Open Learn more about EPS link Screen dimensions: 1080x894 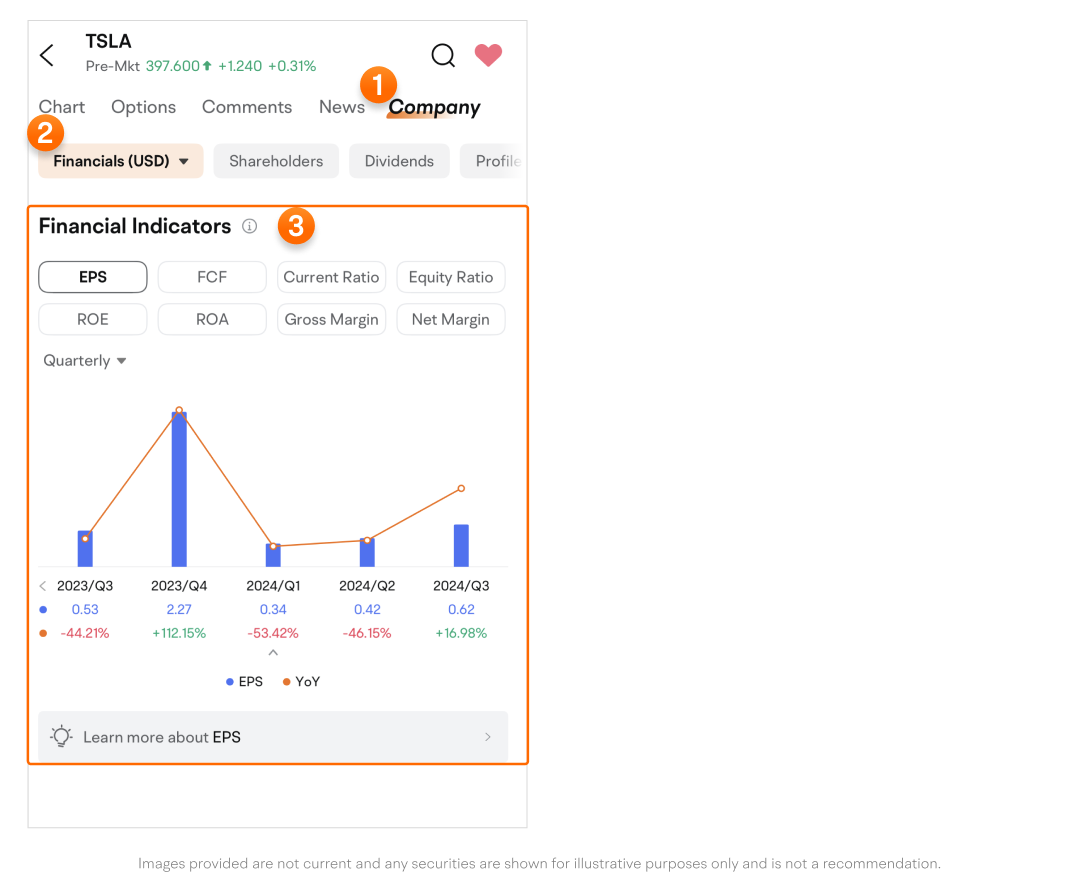coord(272,737)
